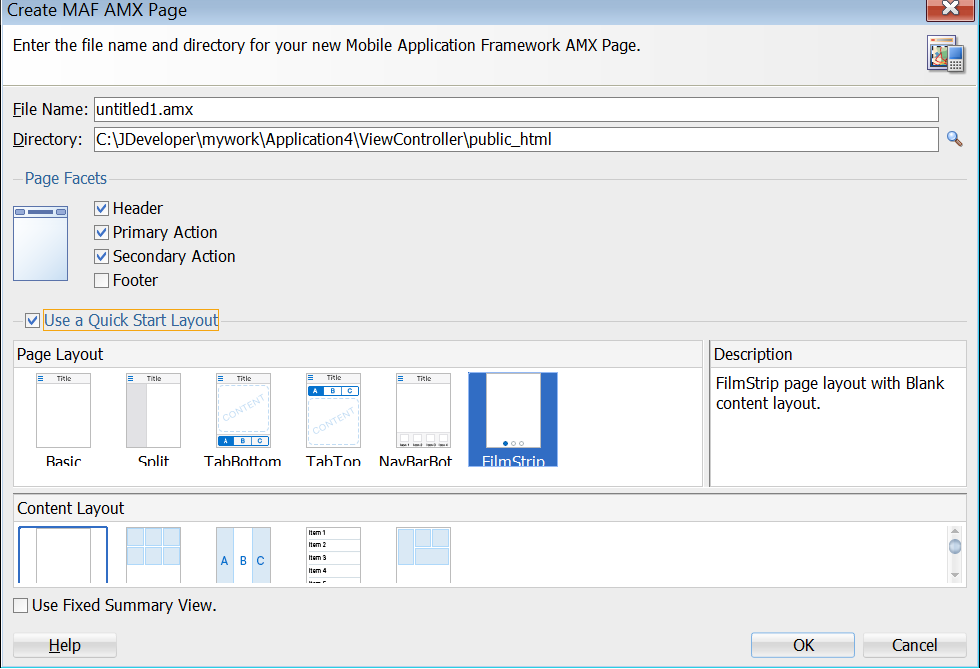Click the Description panel heading
The height and width of the screenshot is (669, 980).
point(752,355)
